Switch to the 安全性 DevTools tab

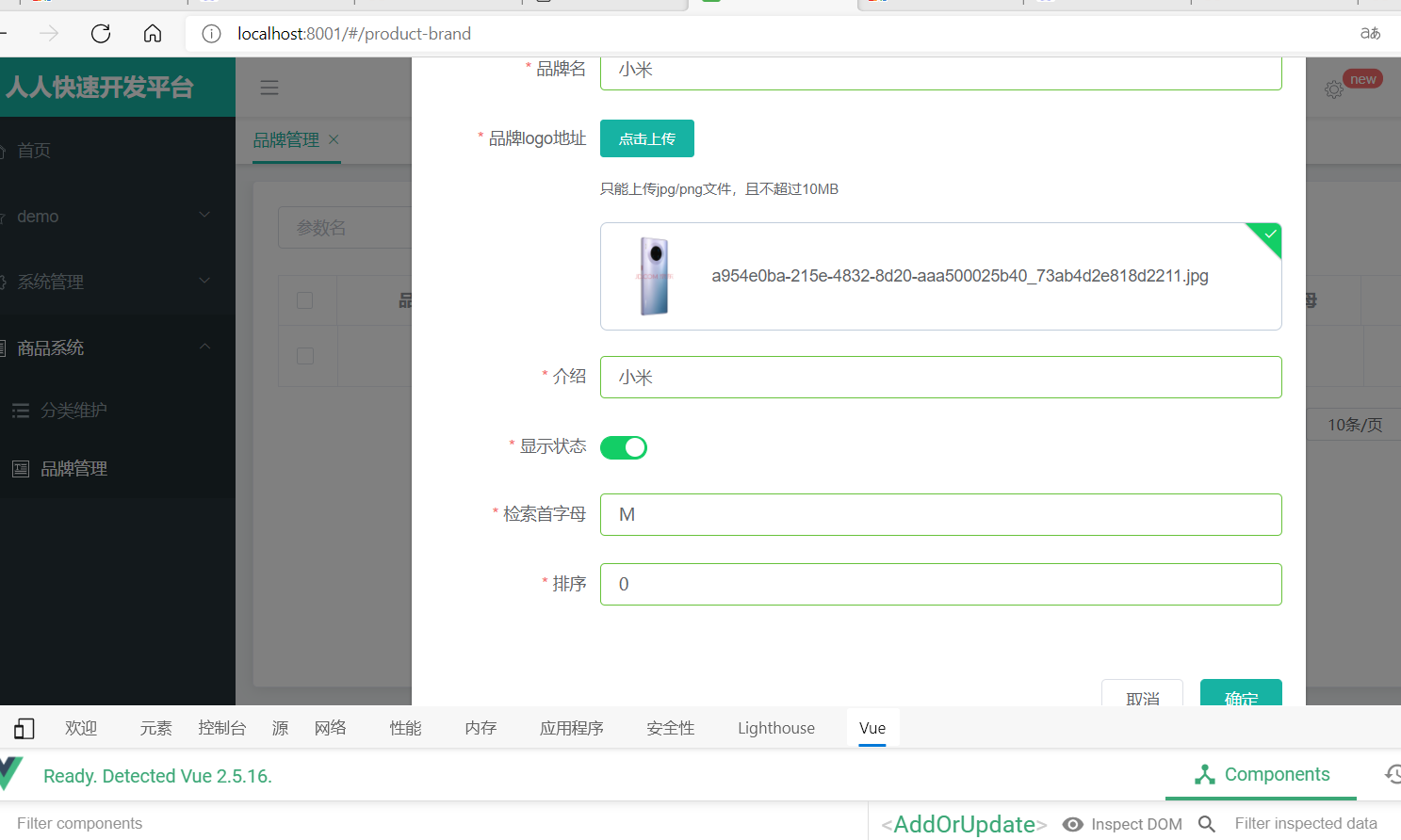coord(671,728)
